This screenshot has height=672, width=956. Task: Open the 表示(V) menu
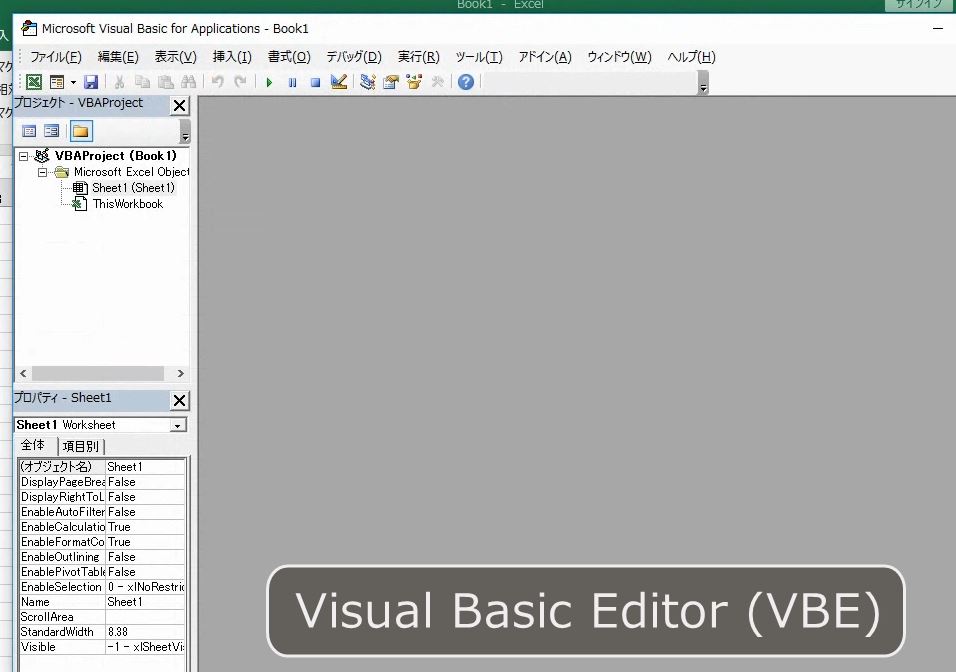tap(176, 57)
